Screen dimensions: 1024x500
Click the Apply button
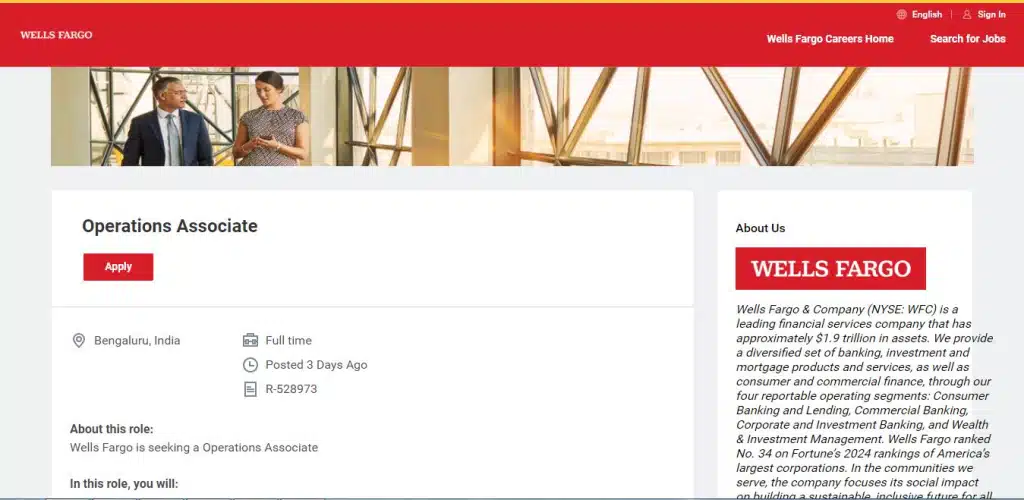[118, 267]
